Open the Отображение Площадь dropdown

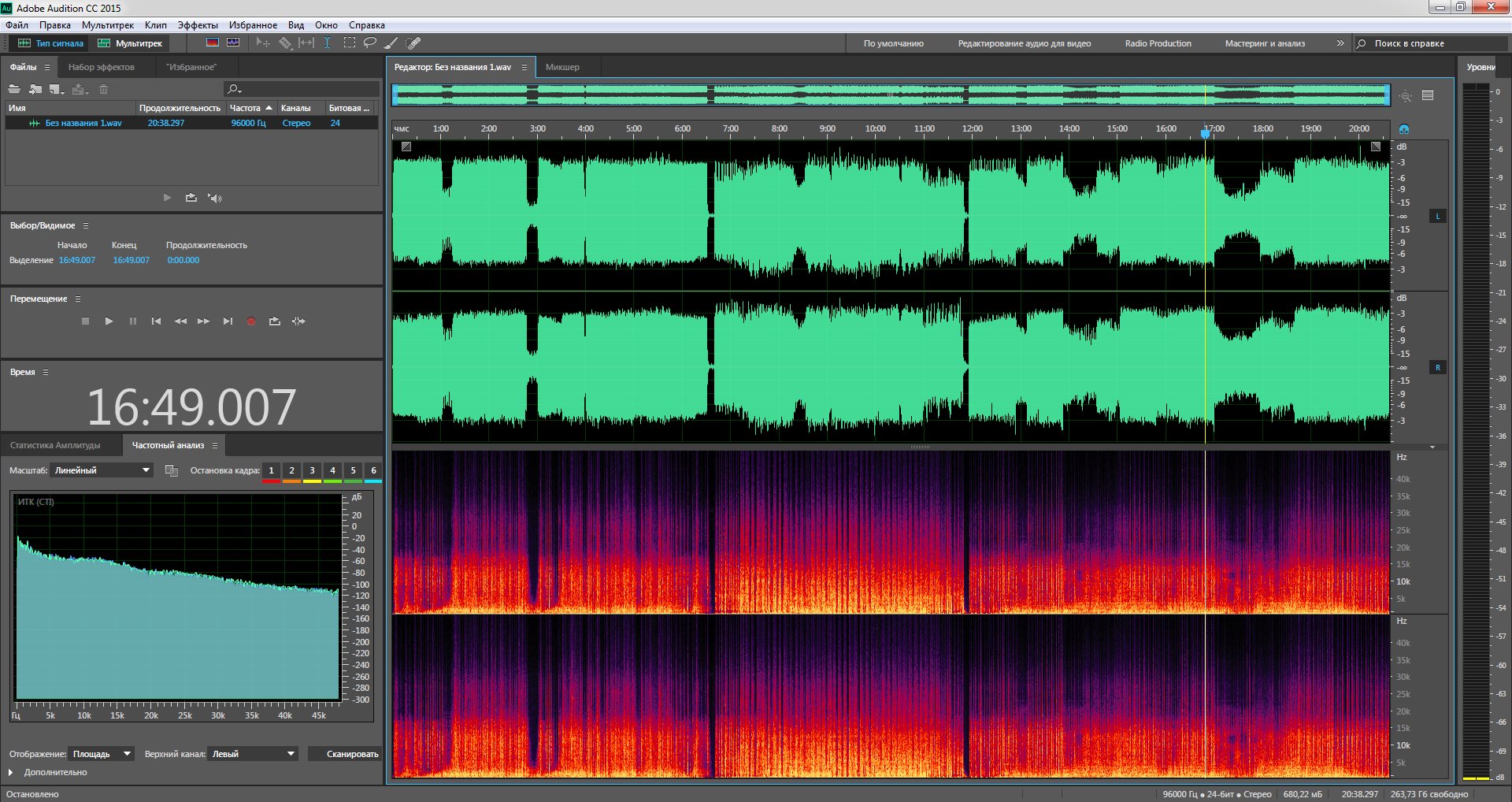coord(102,754)
